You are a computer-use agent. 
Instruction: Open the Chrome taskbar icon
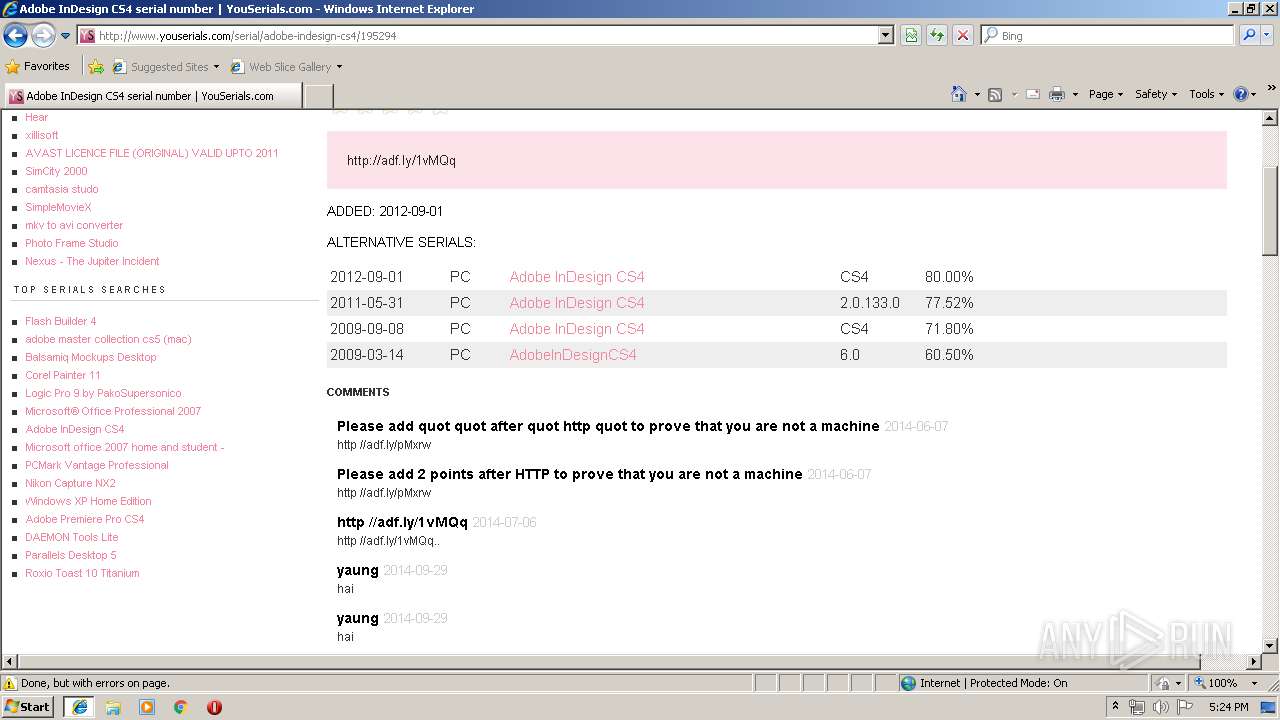(x=180, y=707)
